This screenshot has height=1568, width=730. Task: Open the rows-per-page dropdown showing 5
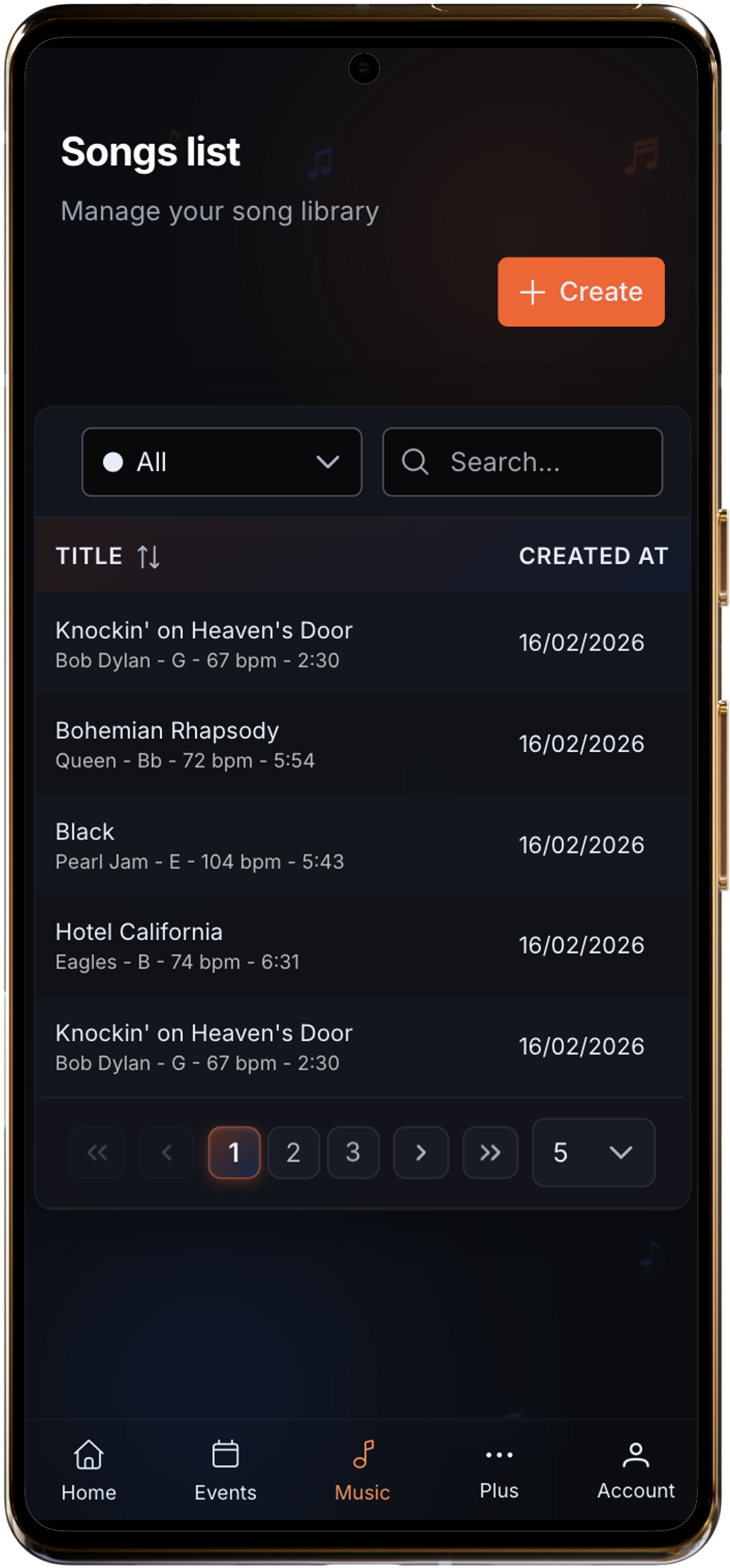coord(593,1152)
